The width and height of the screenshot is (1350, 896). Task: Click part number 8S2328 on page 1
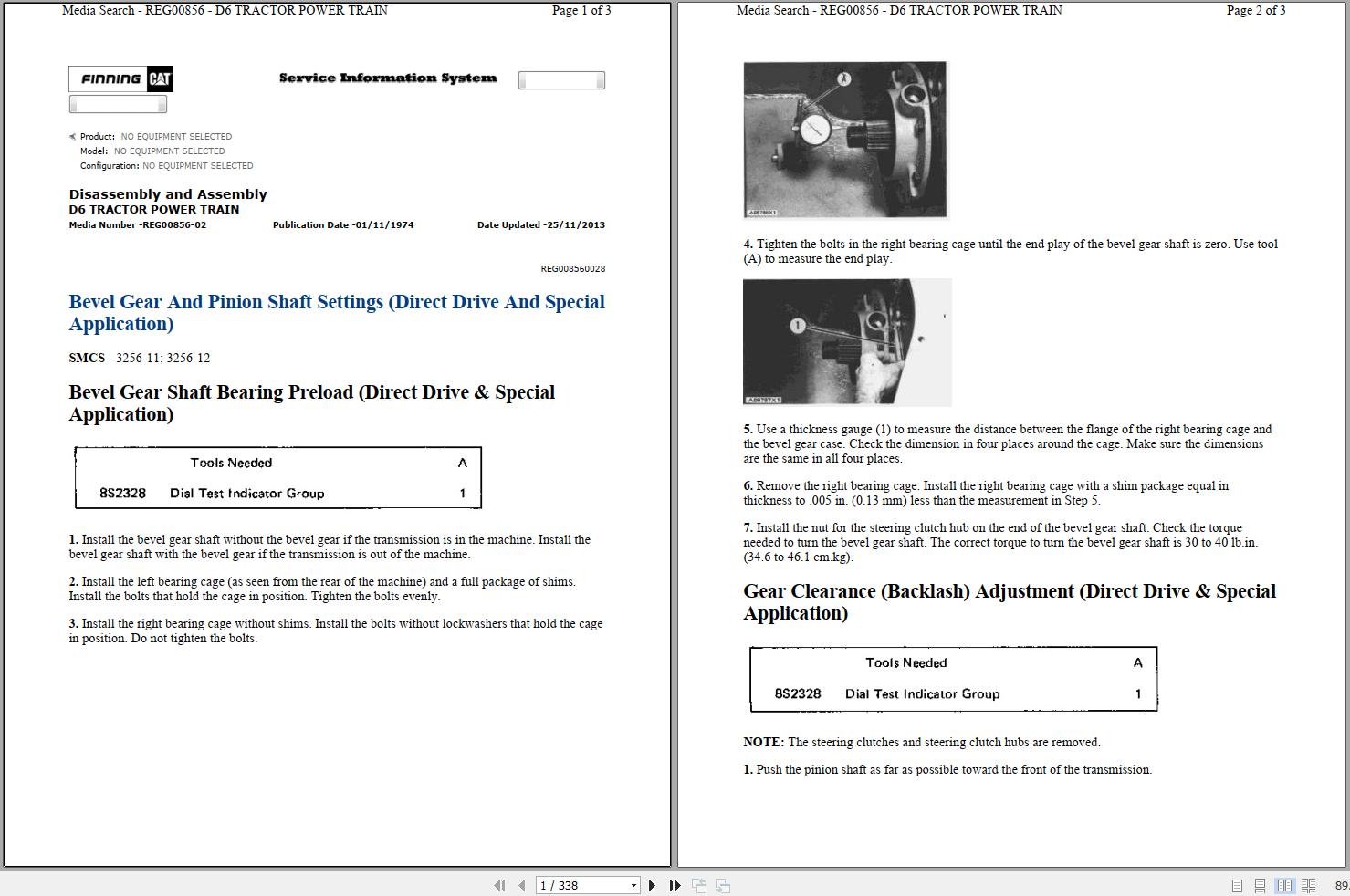pos(122,494)
